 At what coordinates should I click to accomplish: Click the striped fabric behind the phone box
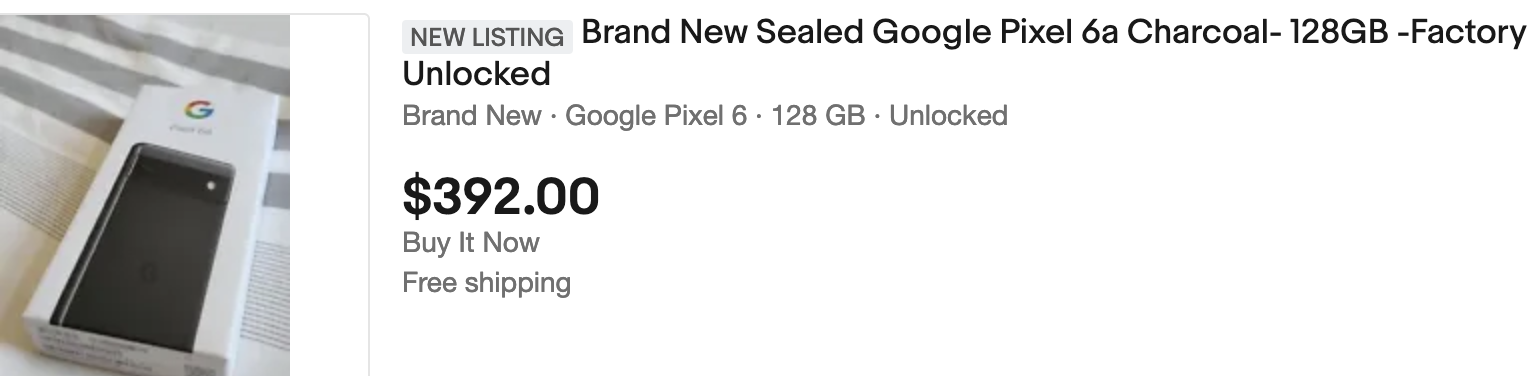60,70
